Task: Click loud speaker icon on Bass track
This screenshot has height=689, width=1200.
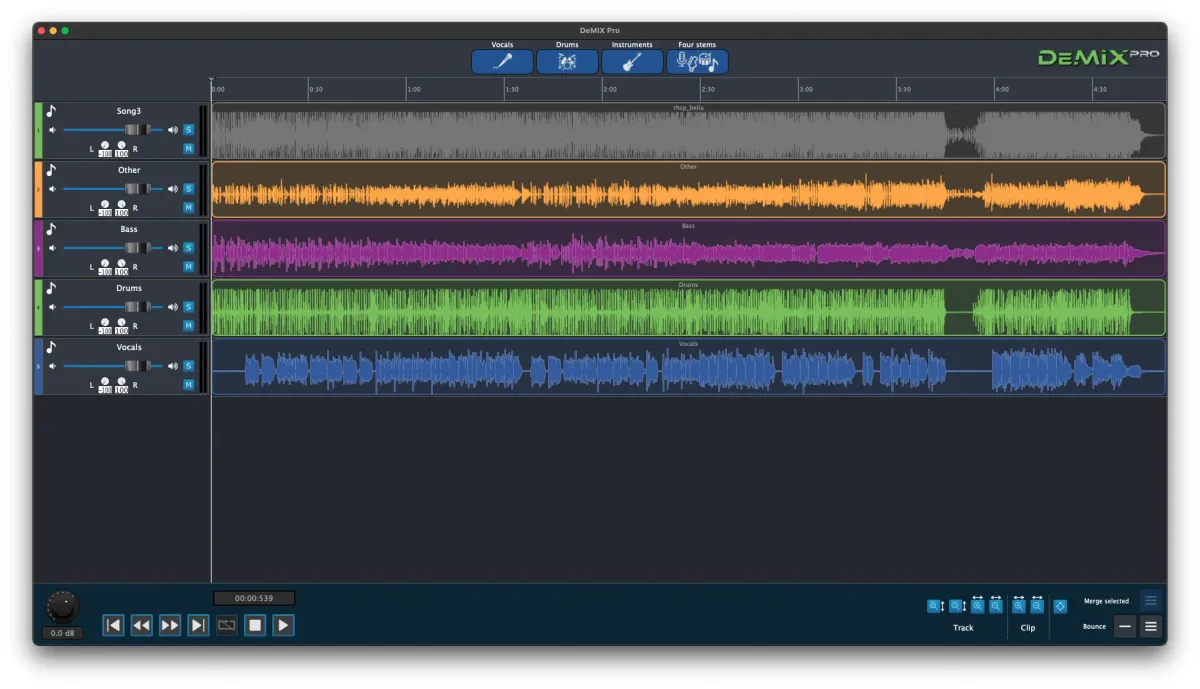Action: [x=173, y=248]
